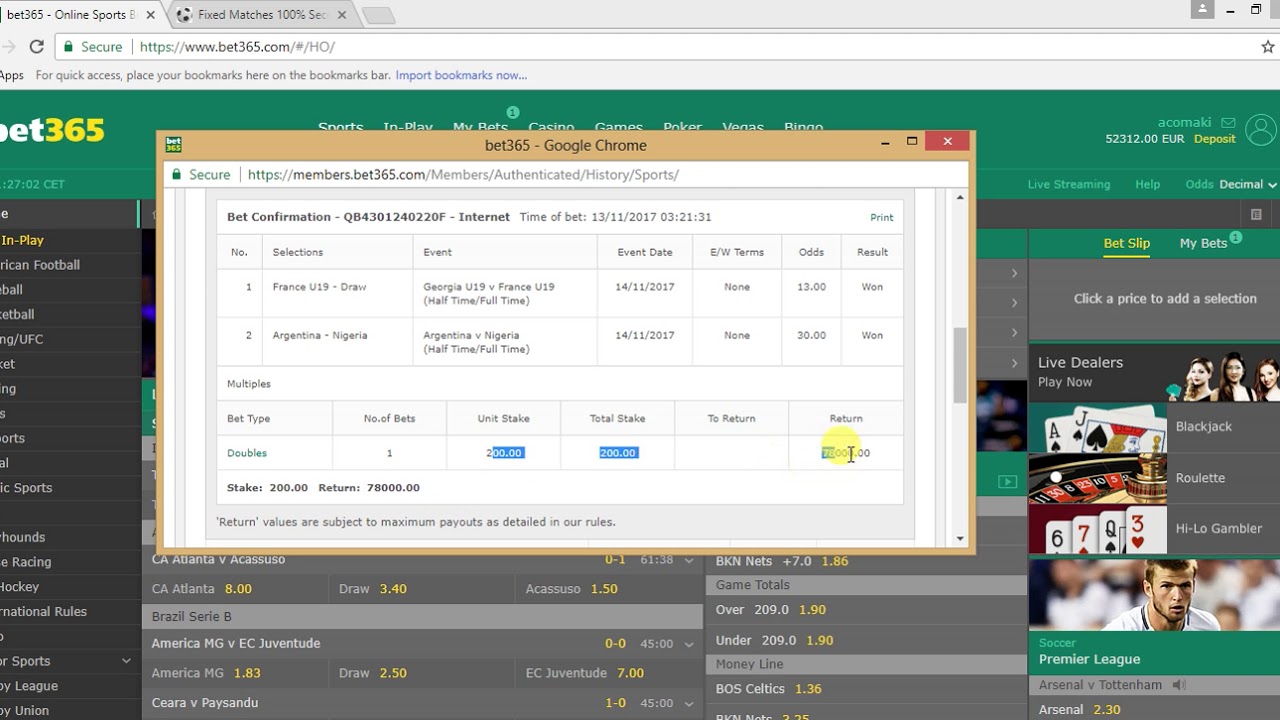Switch to the My Bets tab in slip panel
The height and width of the screenshot is (720, 1280).
pyautogui.click(x=1203, y=243)
